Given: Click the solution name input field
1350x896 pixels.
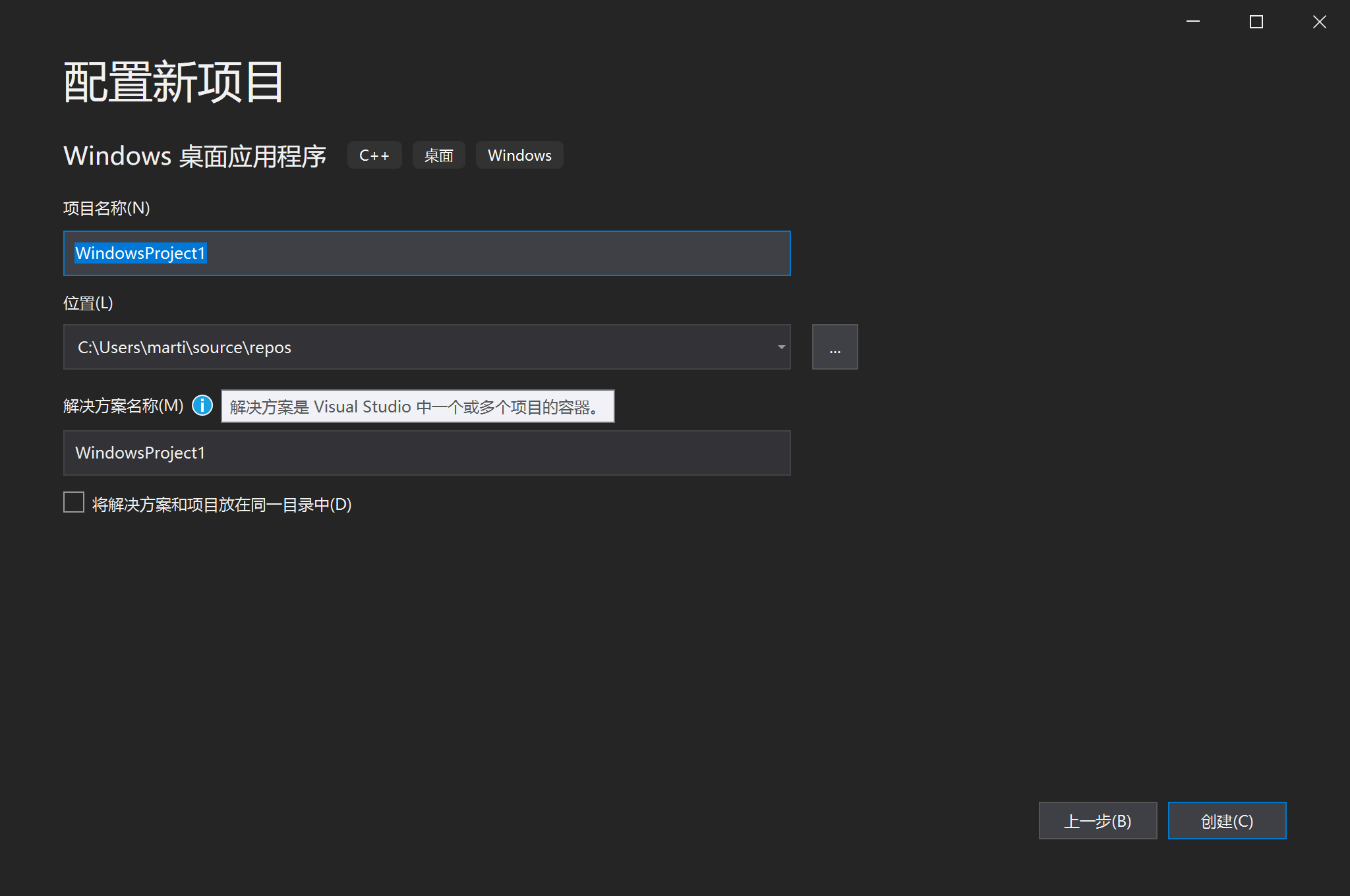Looking at the screenshot, I should pos(426,453).
